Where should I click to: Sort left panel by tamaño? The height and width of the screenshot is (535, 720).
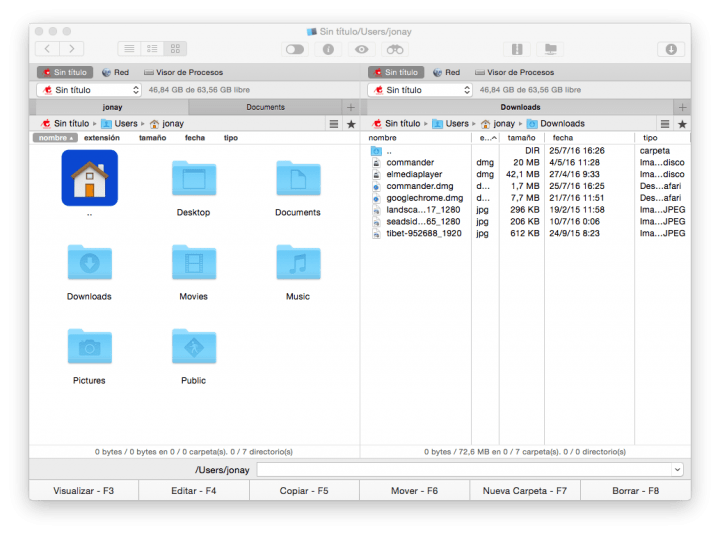click(x=152, y=138)
